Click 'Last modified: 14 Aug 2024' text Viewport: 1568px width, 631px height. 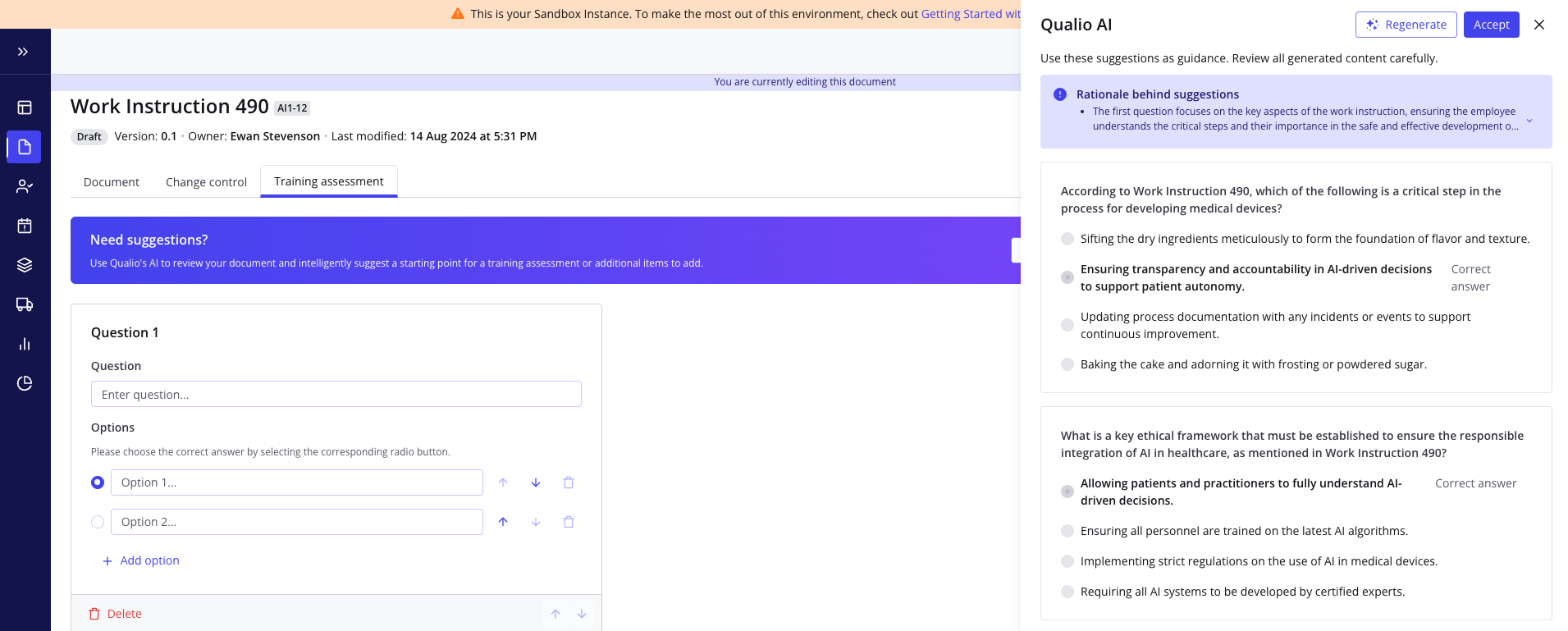click(434, 136)
